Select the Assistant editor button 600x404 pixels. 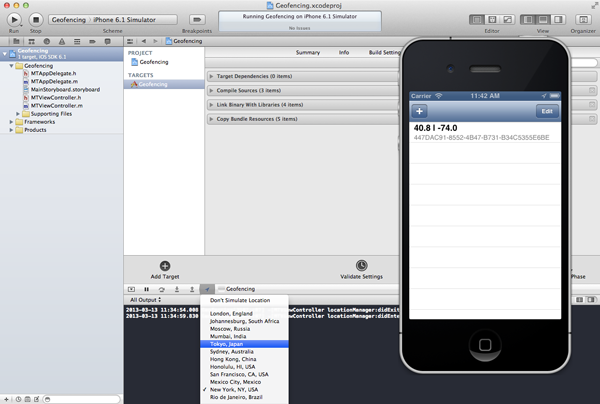coord(492,20)
